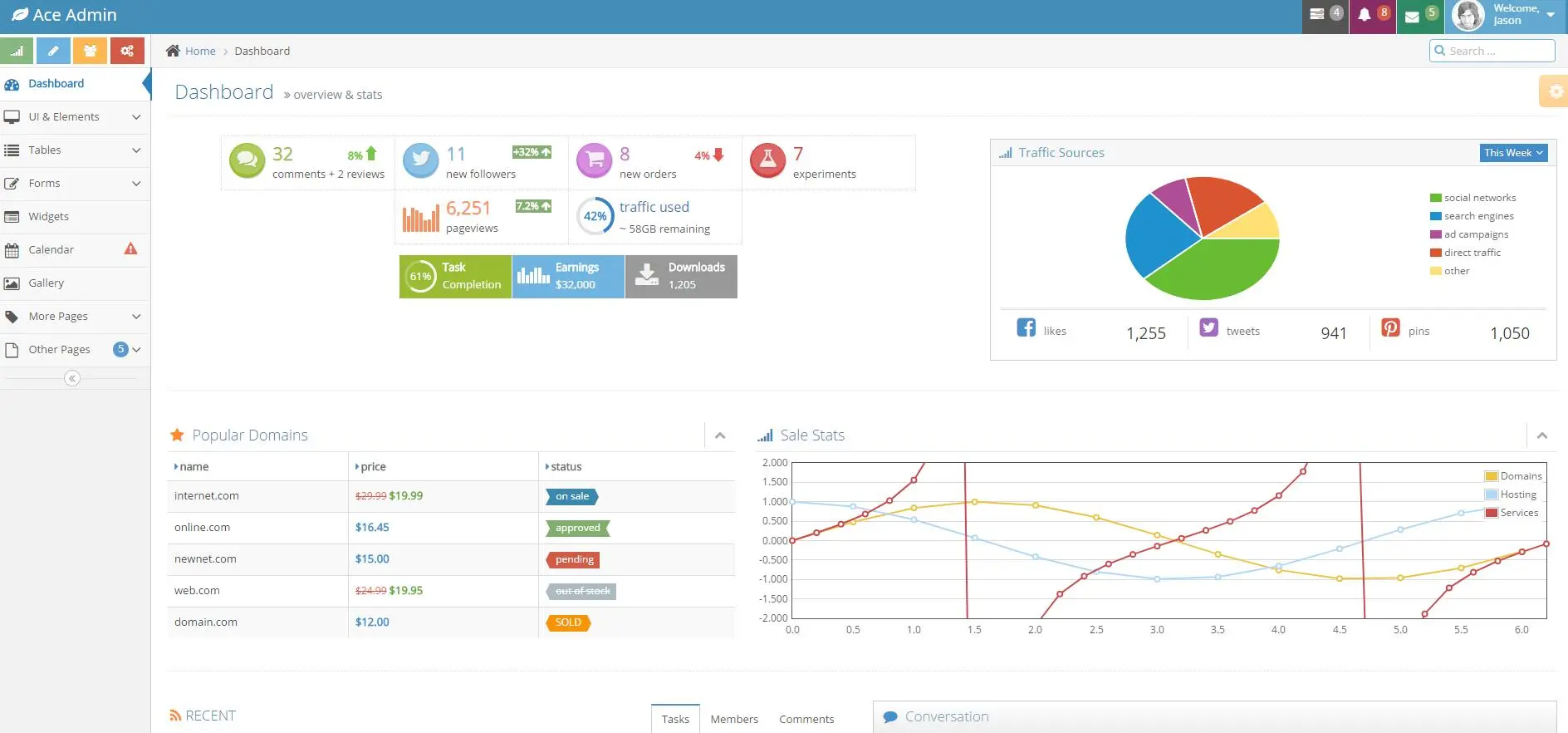
Task: Click the Calendar warning triangle icon
Action: 130,248
